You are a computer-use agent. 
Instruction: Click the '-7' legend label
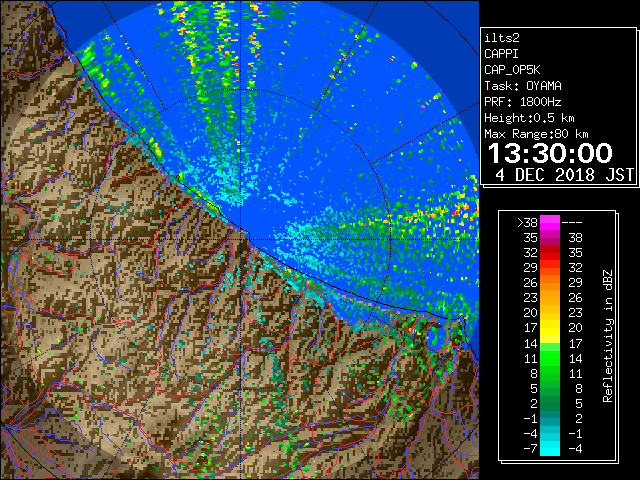530,449
